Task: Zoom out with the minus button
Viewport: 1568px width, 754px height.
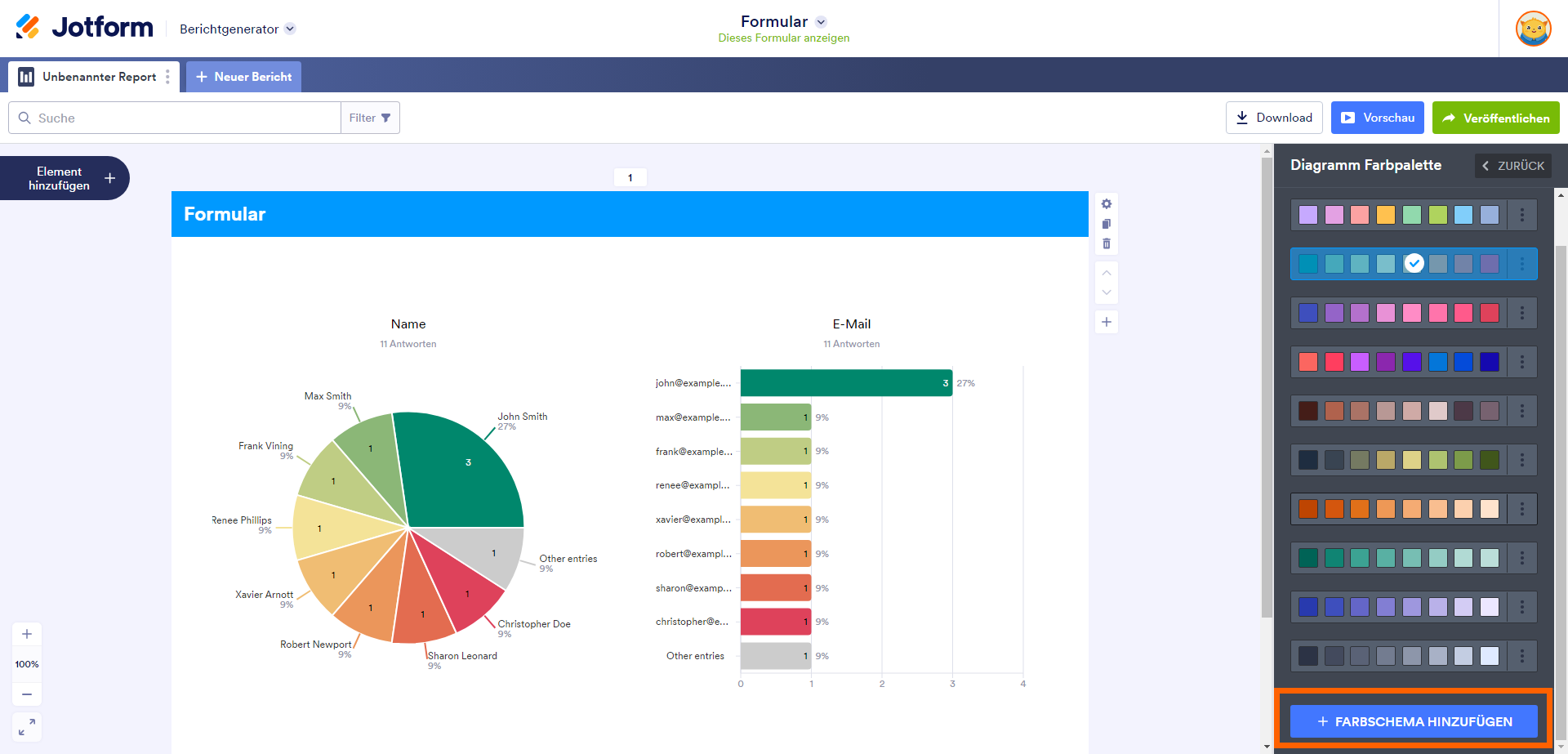Action: click(27, 694)
